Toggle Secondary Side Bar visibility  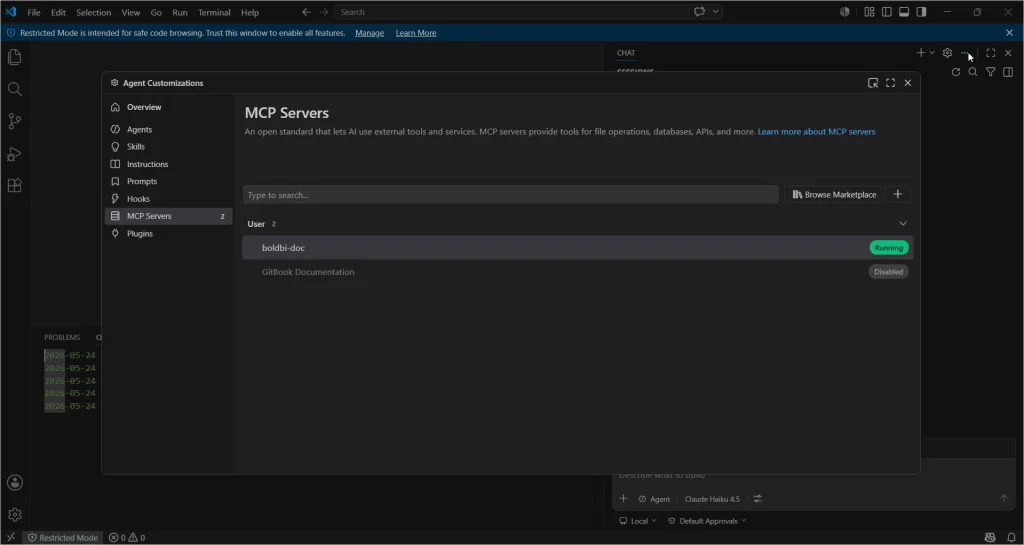click(x=921, y=12)
